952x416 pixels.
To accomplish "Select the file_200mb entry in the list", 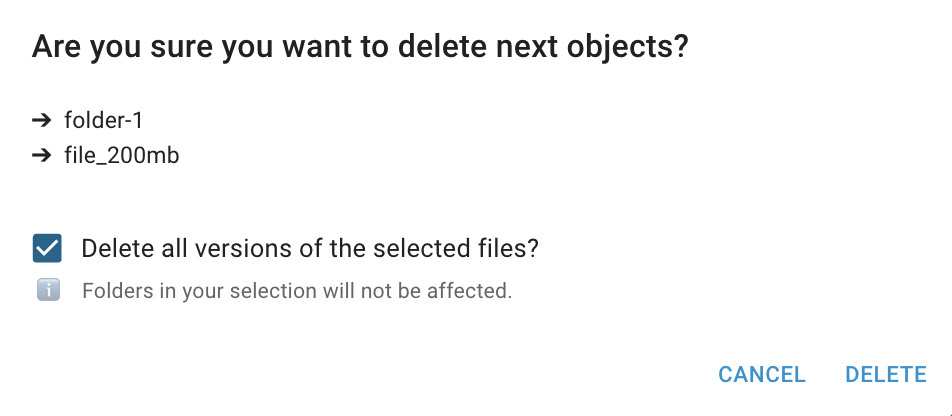I will coord(121,155).
